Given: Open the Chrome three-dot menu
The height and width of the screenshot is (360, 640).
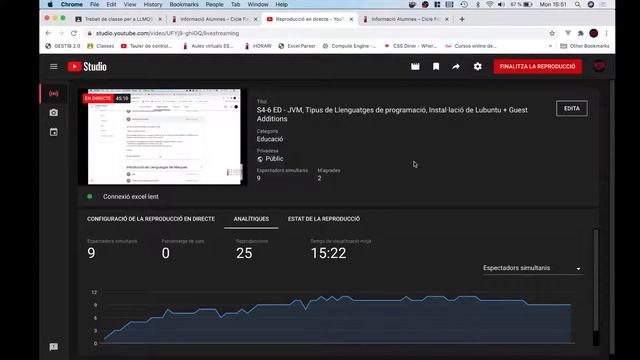Looking at the screenshot, I should [607, 33].
